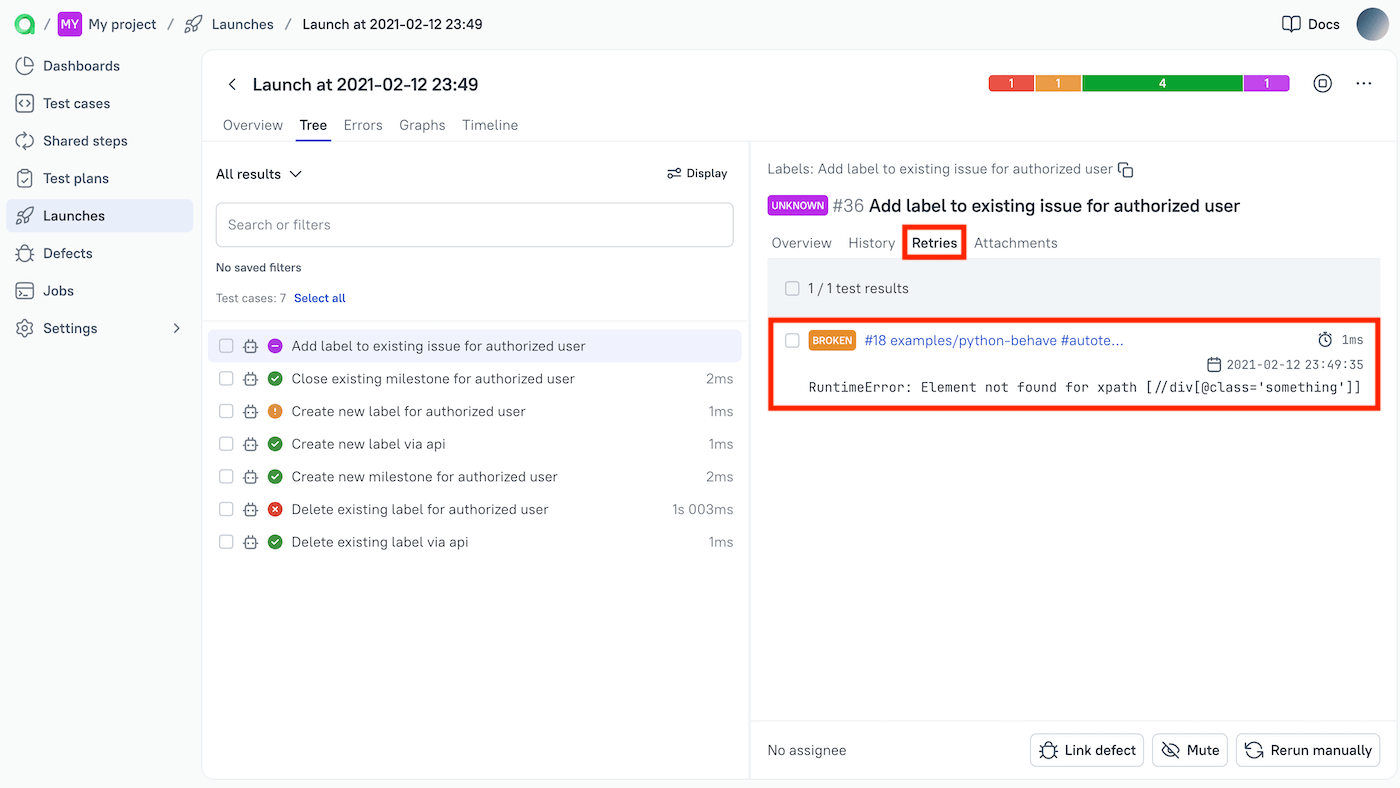
Task: Open the Shared steps section
Action: click(x=86, y=140)
